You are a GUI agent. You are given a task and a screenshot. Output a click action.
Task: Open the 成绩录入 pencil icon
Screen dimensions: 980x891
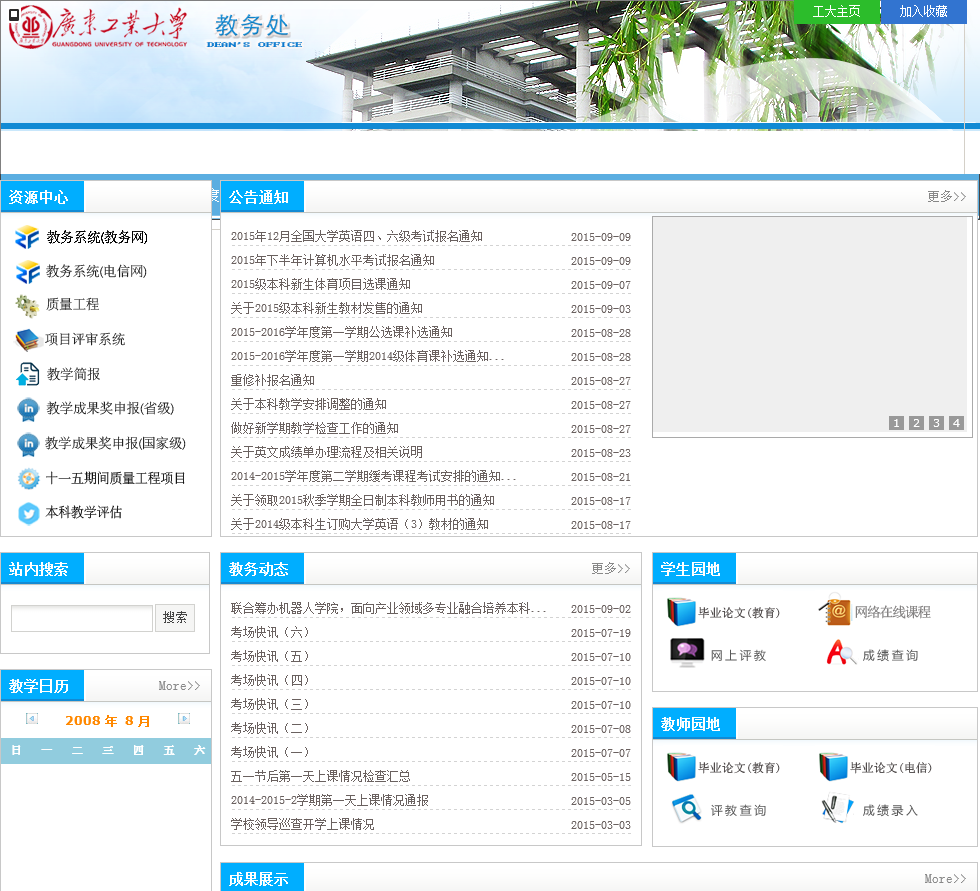coord(836,809)
